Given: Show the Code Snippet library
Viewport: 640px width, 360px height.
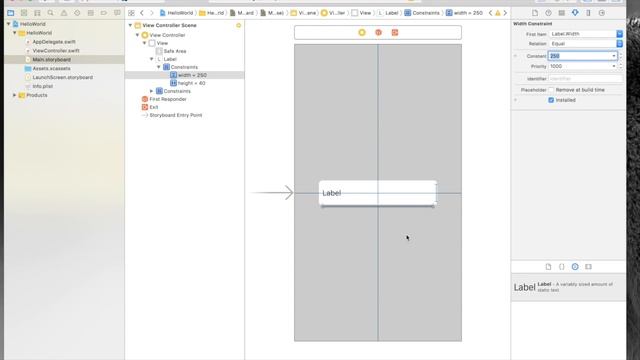Looking at the screenshot, I should click(x=562, y=267).
